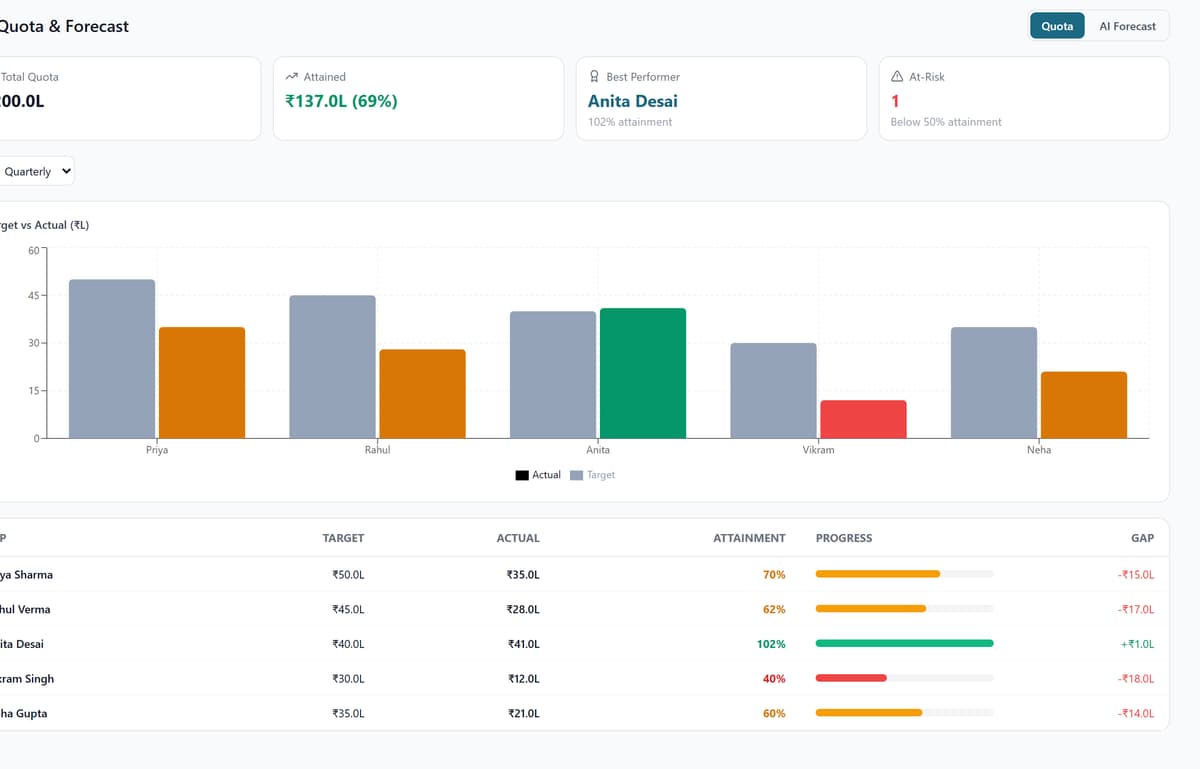Click the warning triangle icon beside At-Risk
This screenshot has width=1200, height=769.
coord(897,76)
